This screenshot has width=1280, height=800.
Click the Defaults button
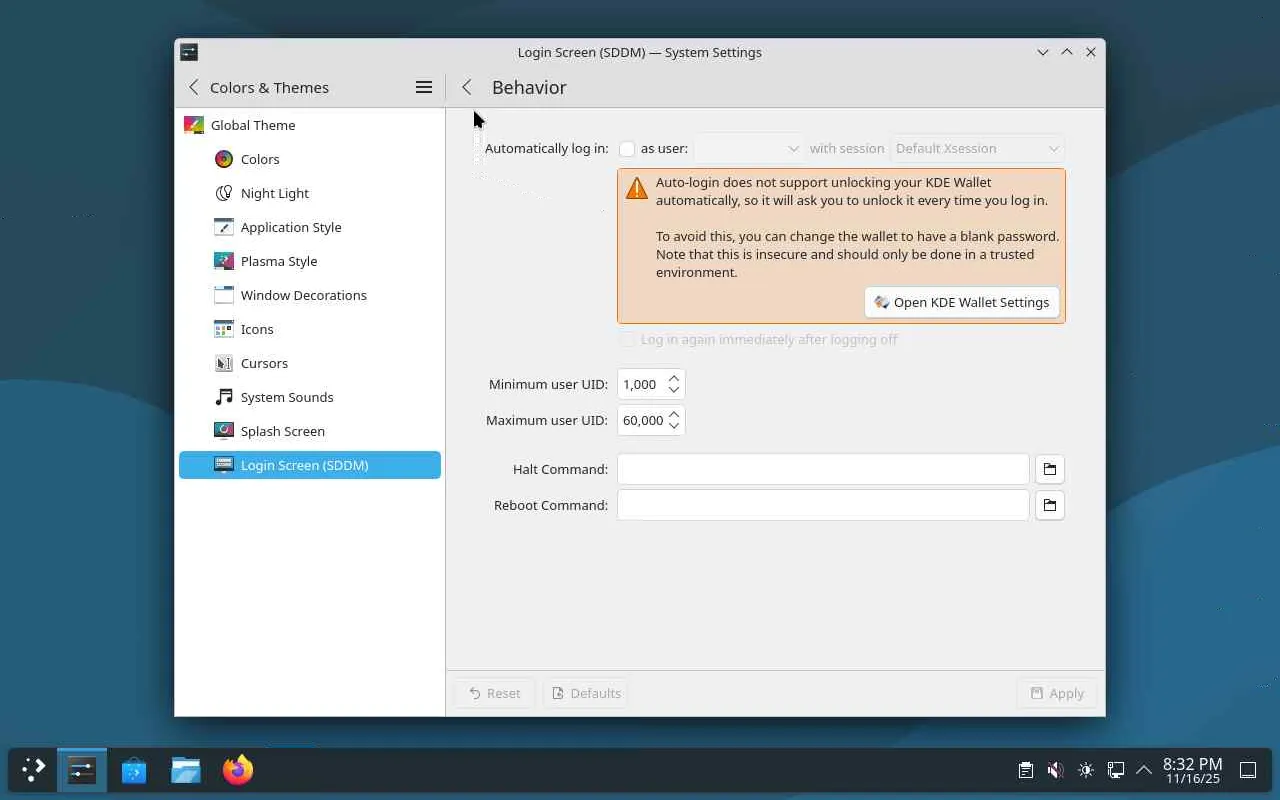[x=585, y=693]
